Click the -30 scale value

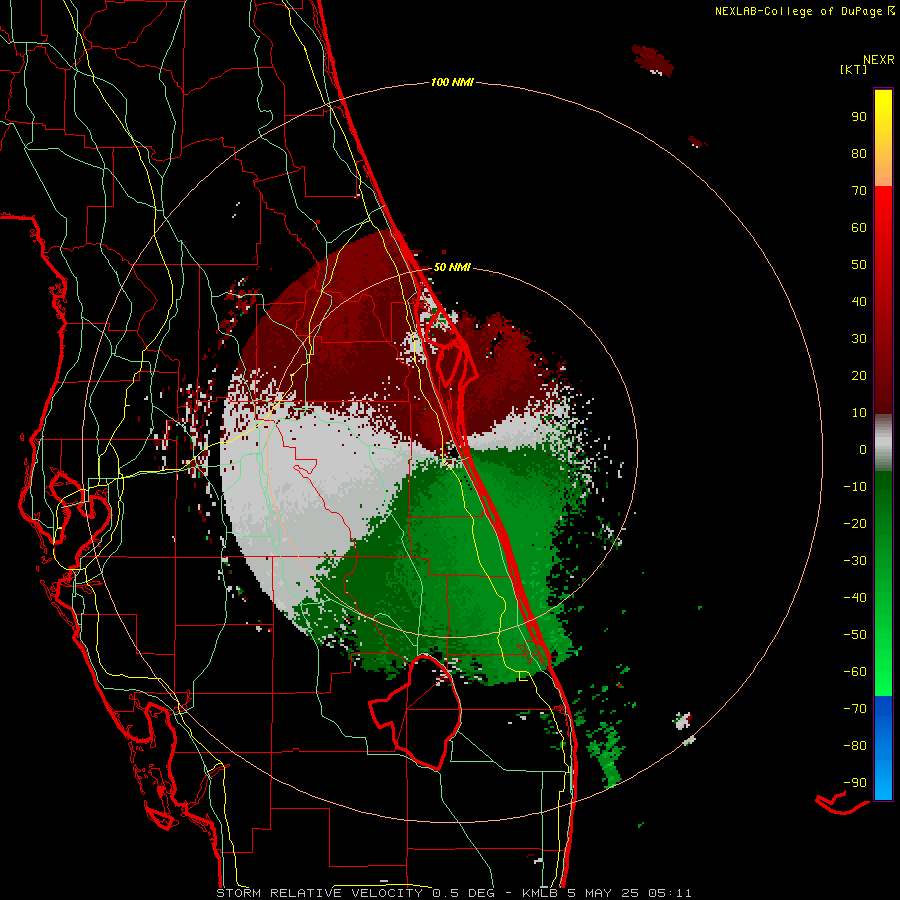pos(855,561)
